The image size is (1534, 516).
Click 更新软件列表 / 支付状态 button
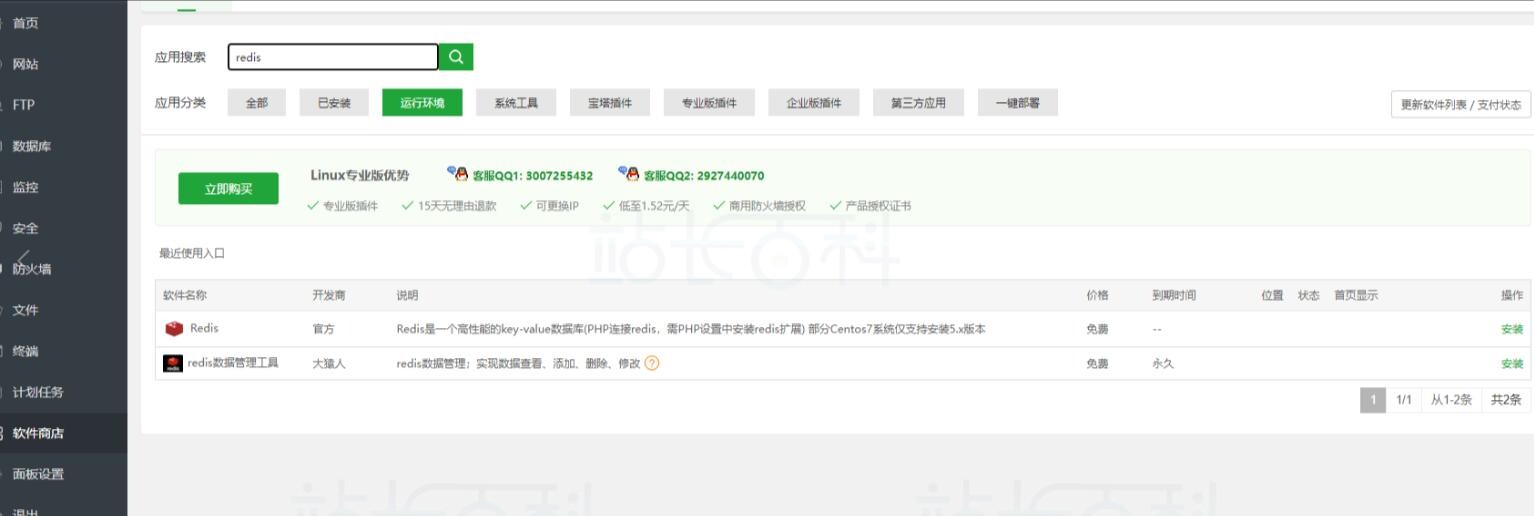tap(1460, 105)
